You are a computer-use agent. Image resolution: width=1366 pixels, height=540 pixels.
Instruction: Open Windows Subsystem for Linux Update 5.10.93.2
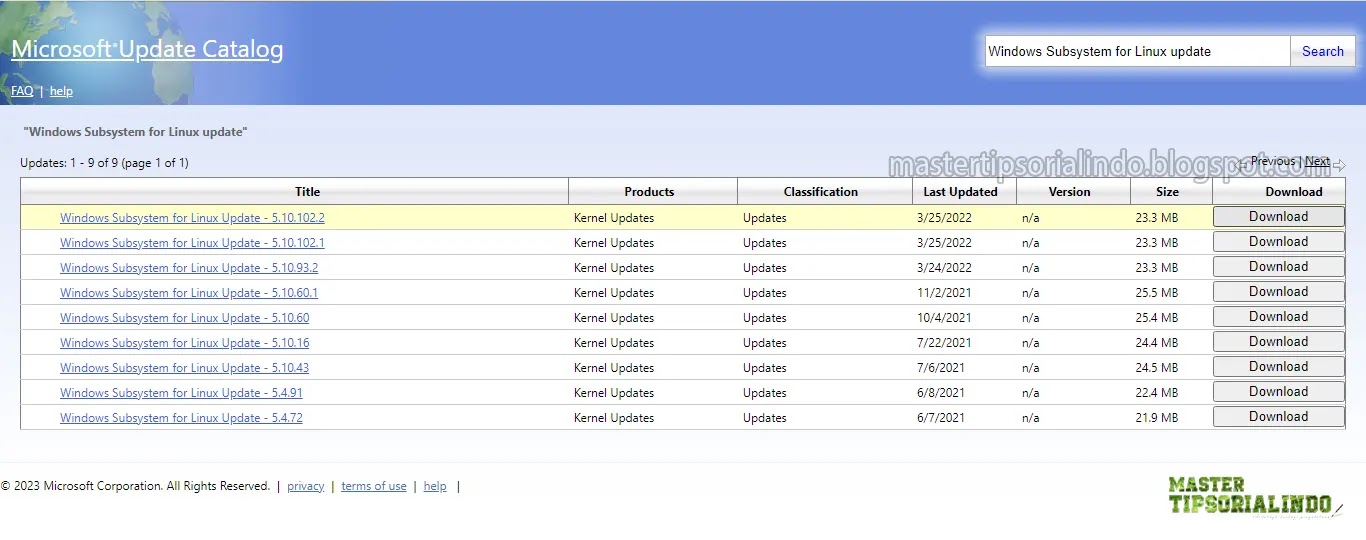tap(189, 268)
